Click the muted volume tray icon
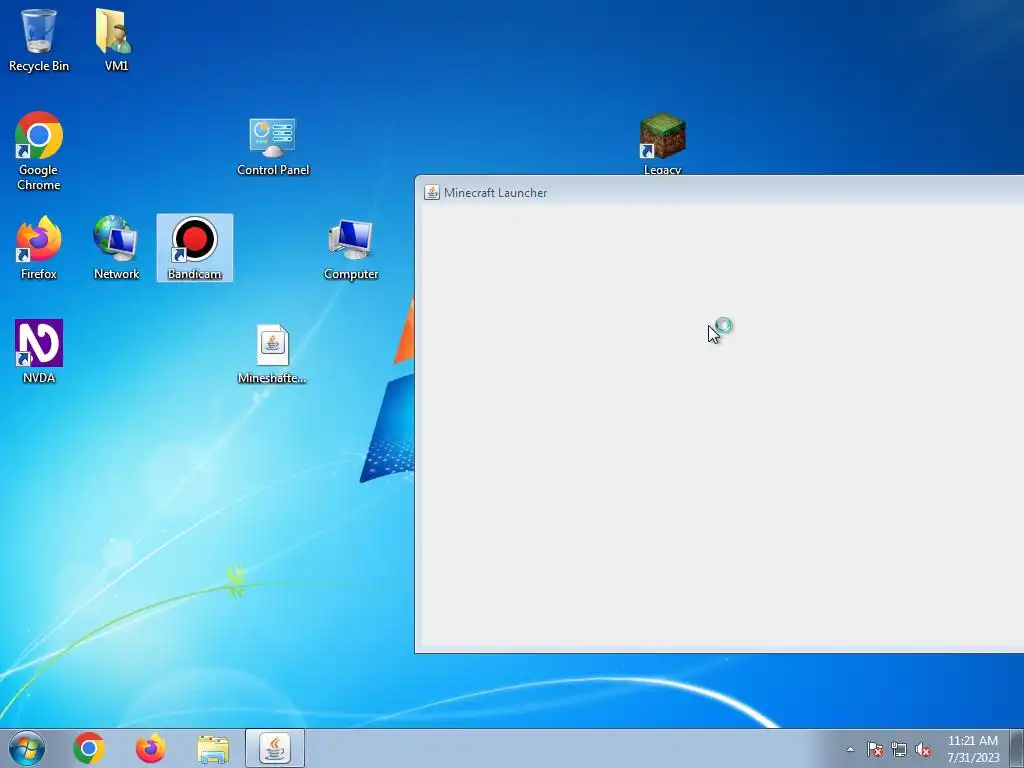1024x768 pixels. (923, 749)
